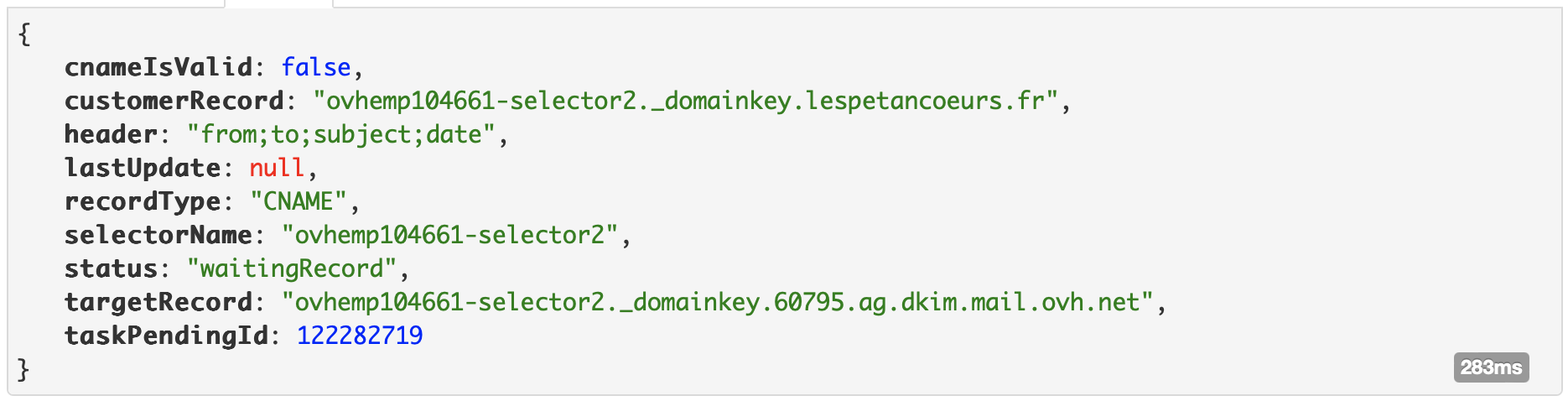The height and width of the screenshot is (401, 1568).
Task: Click the lastUpdate key
Action: click(143, 168)
